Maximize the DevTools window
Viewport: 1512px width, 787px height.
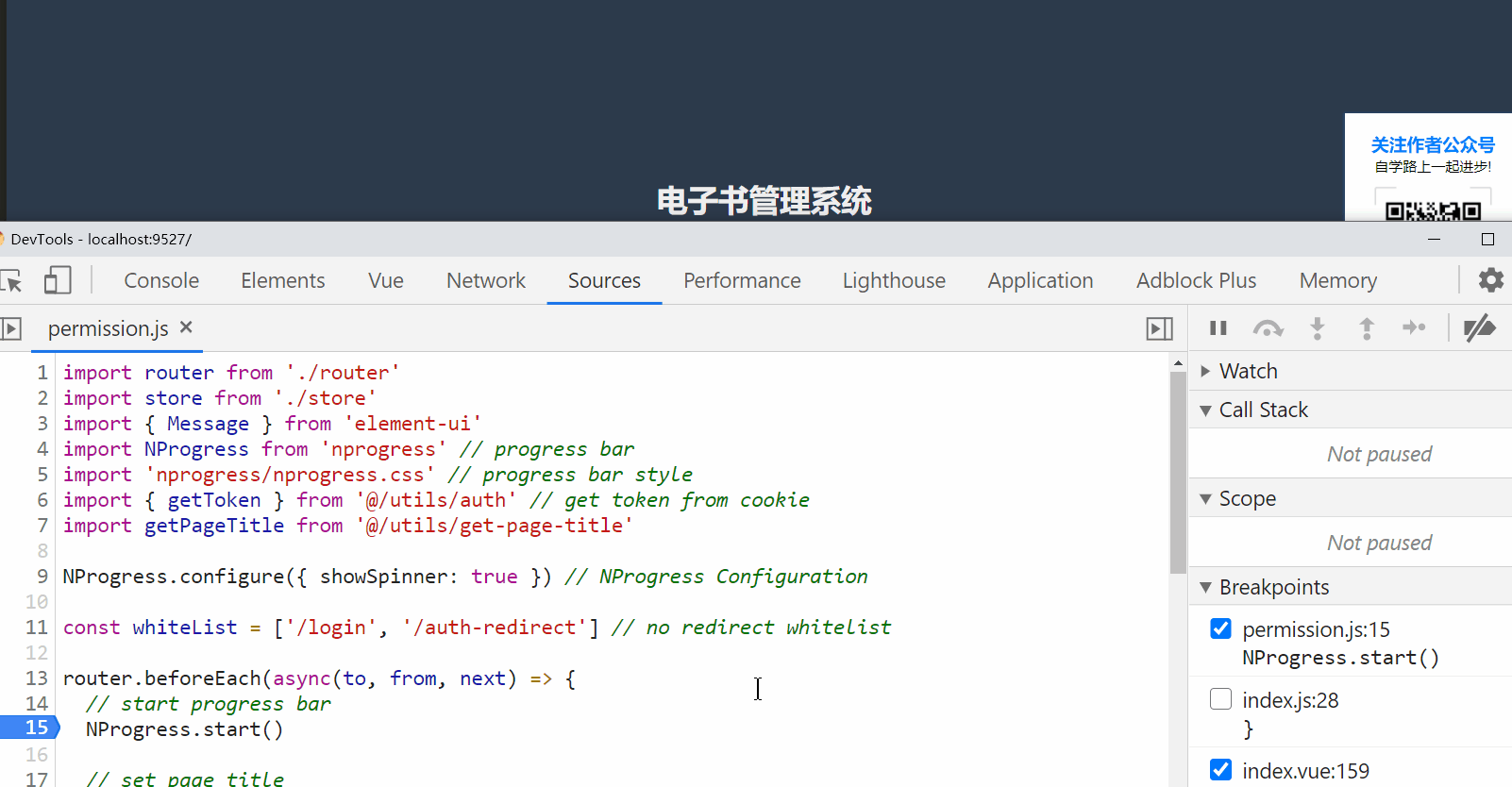tap(1487, 240)
